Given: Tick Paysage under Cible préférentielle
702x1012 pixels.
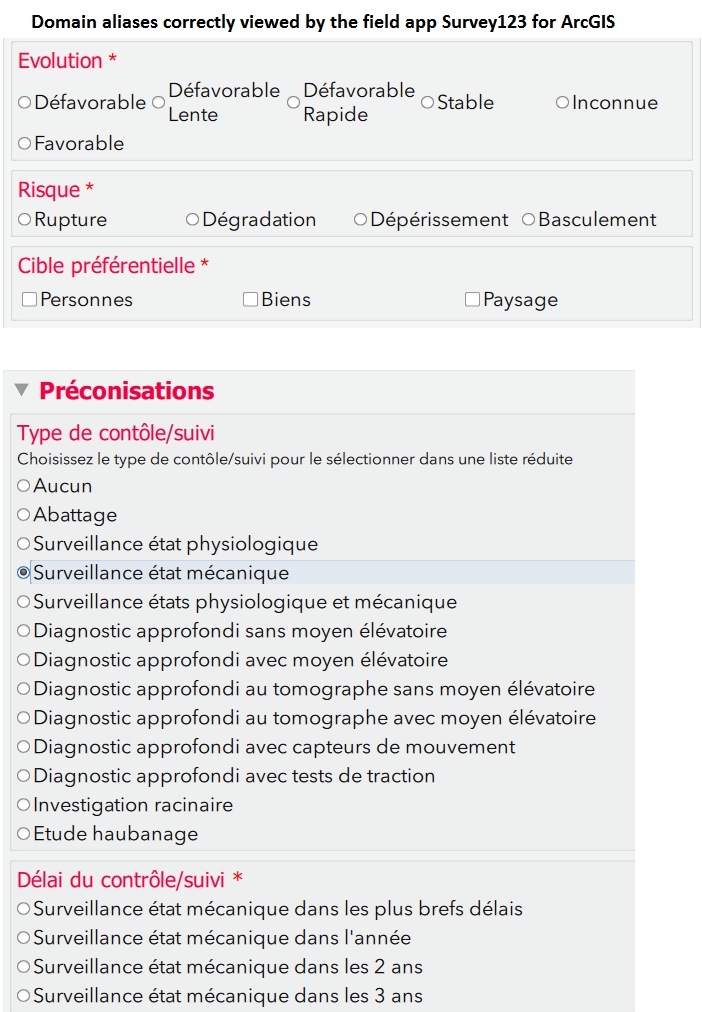Looking at the screenshot, I should [x=471, y=299].
